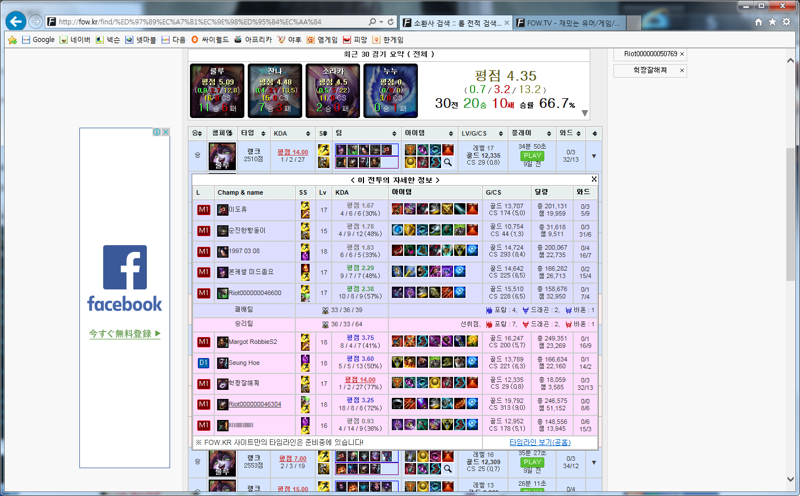
Task: Open the 룰루 champion summary card
Action: (x=217, y=91)
